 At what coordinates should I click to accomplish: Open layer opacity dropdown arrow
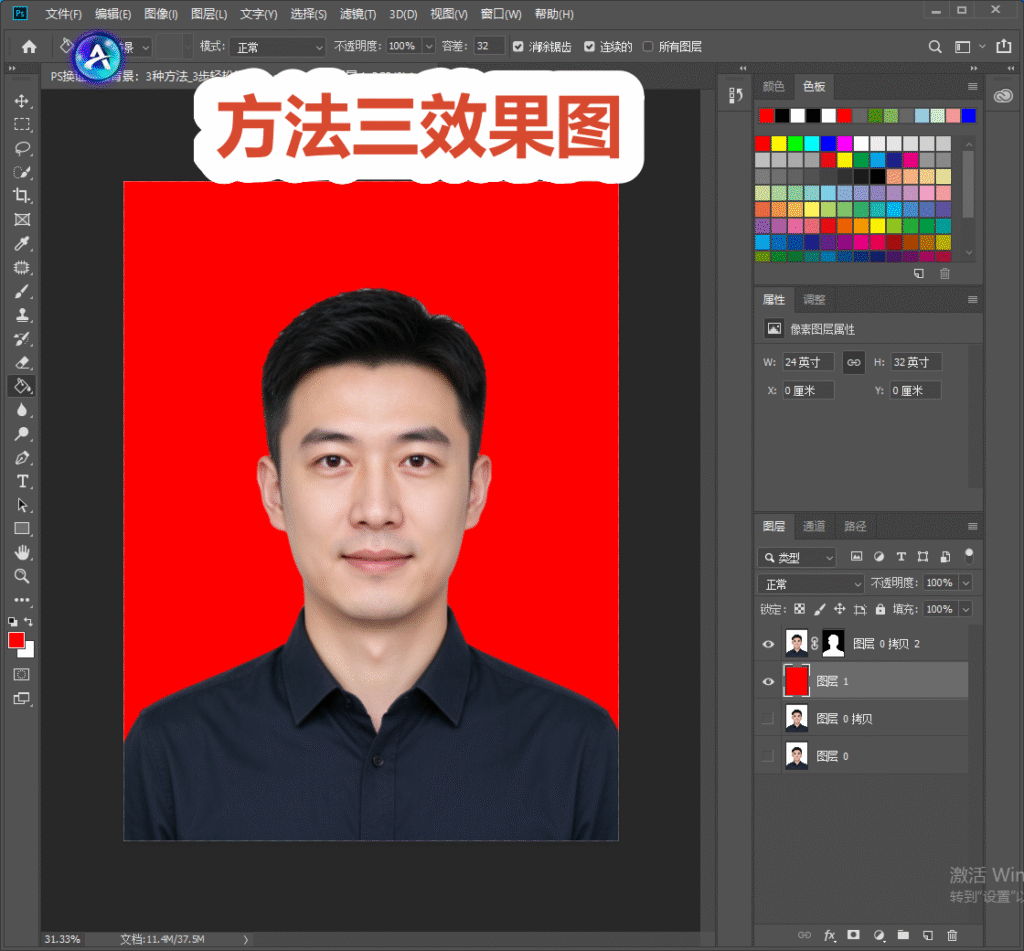coord(966,583)
